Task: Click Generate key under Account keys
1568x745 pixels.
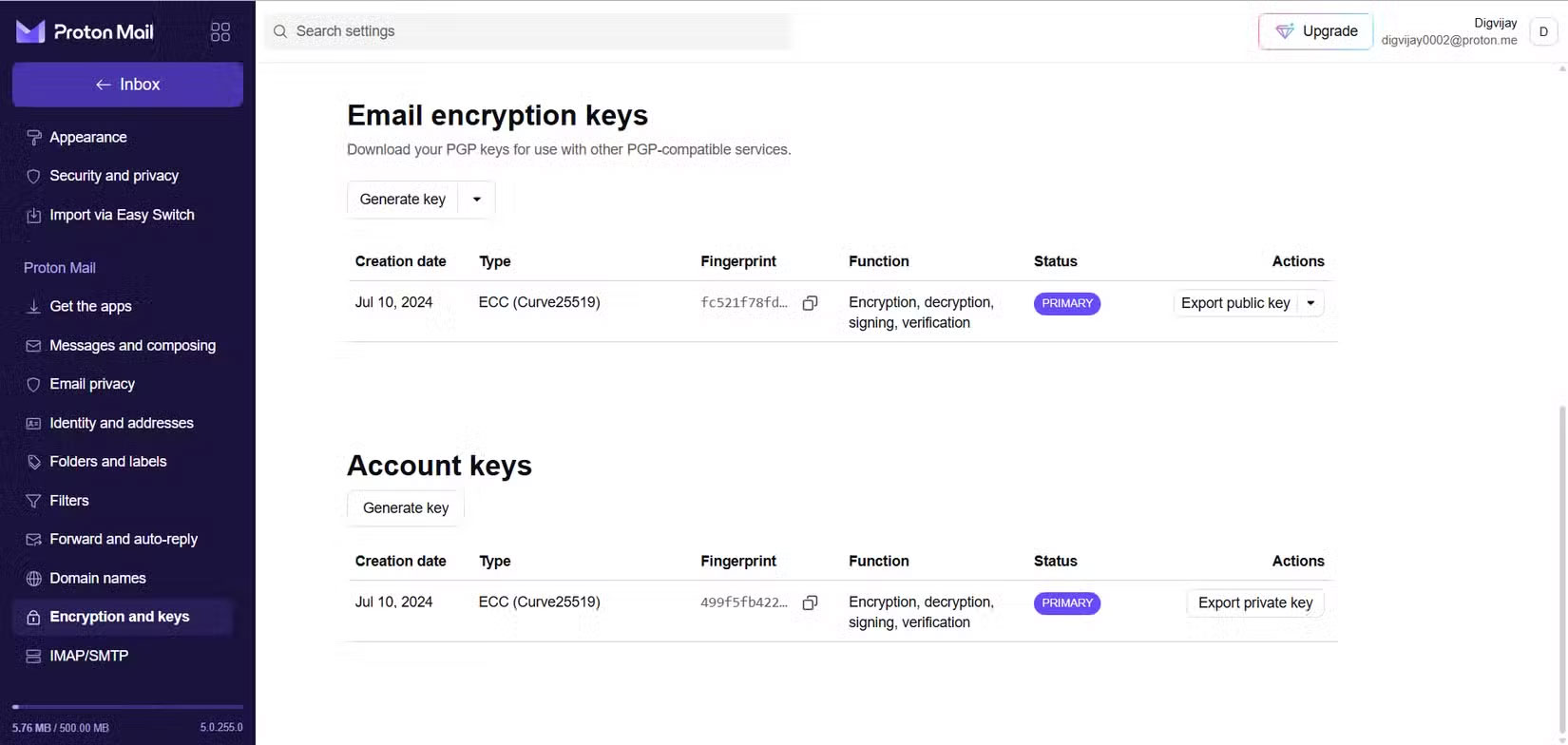Action: coord(406,508)
